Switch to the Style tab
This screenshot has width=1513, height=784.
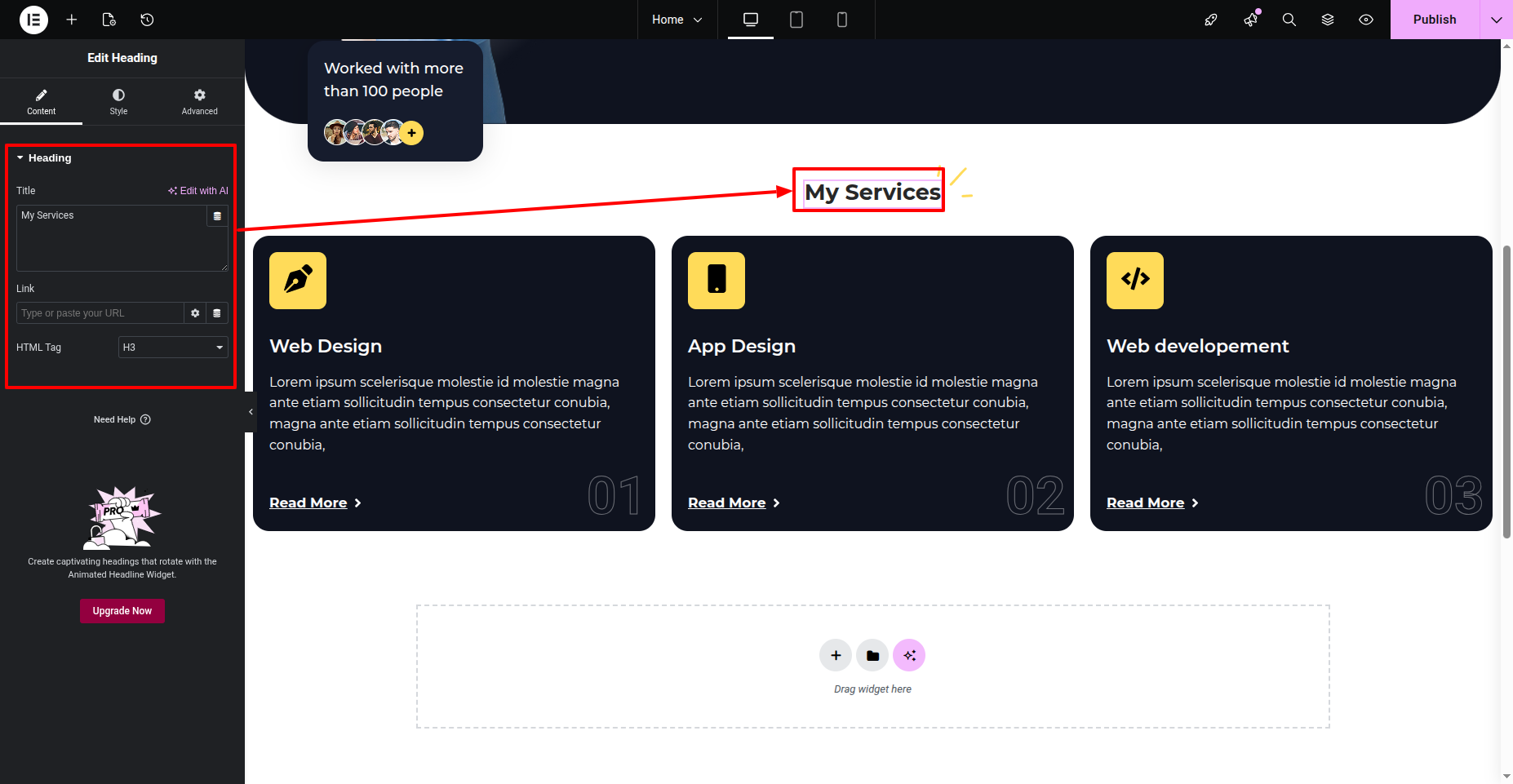pos(118,102)
